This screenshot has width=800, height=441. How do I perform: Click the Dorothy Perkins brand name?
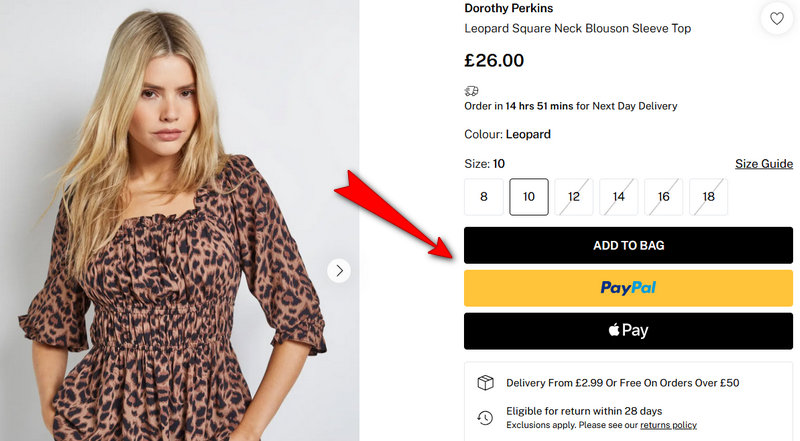click(508, 8)
